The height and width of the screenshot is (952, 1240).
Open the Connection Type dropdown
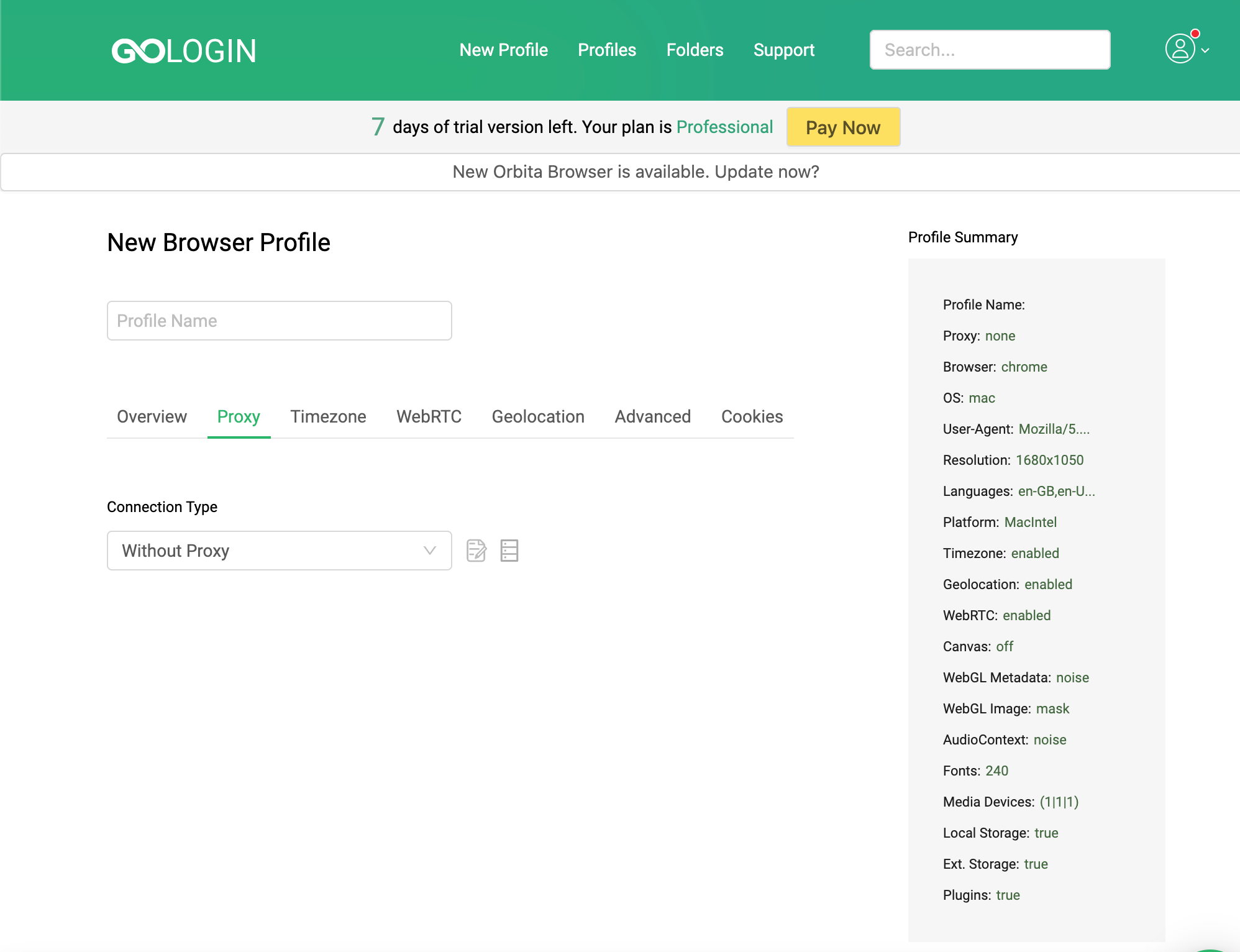pyautogui.click(x=279, y=551)
